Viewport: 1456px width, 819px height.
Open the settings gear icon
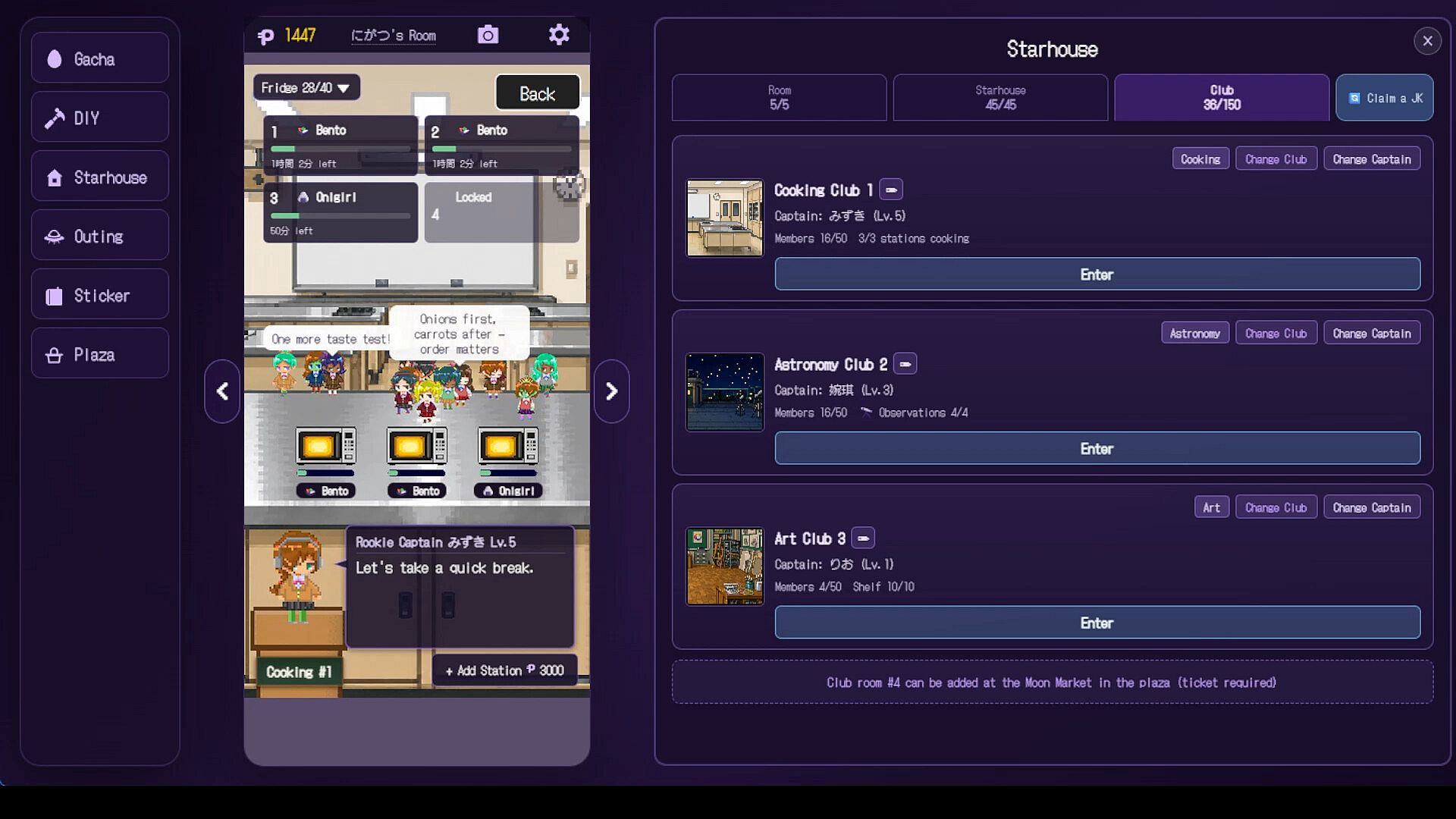coord(559,35)
